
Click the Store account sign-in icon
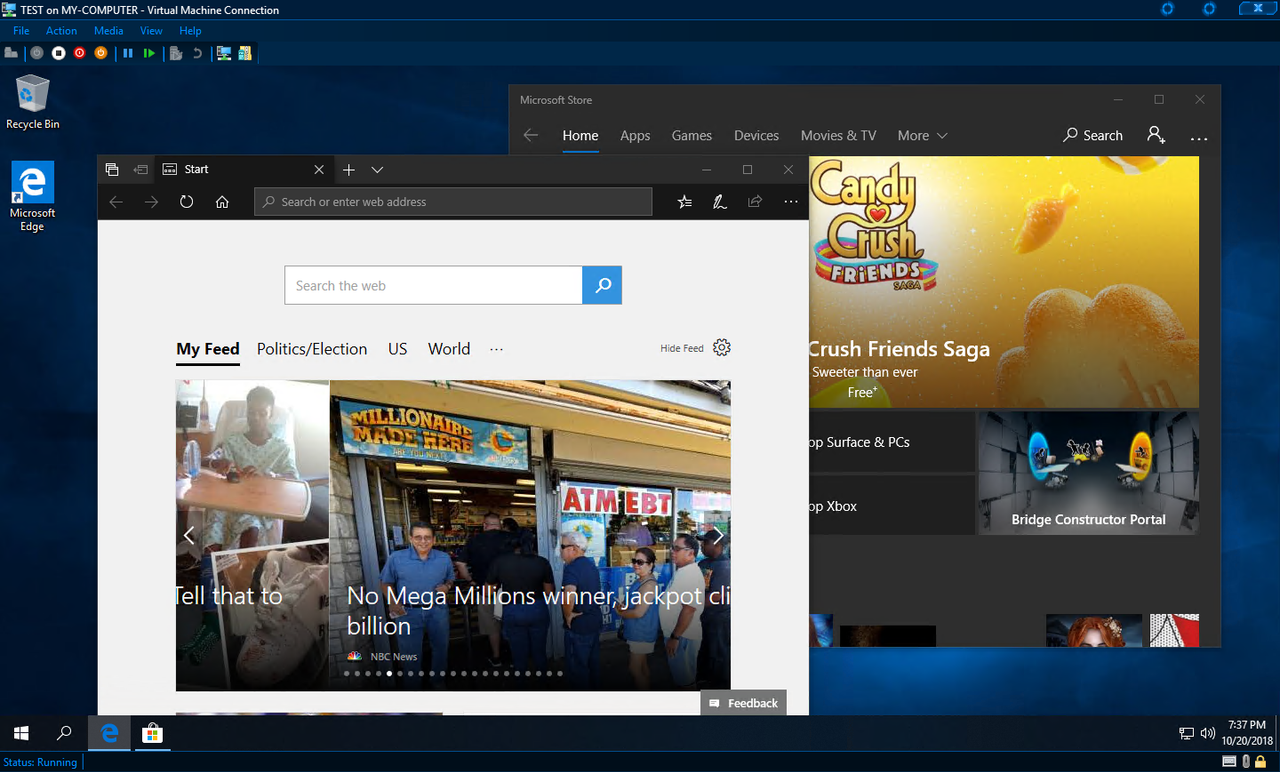tap(1156, 135)
